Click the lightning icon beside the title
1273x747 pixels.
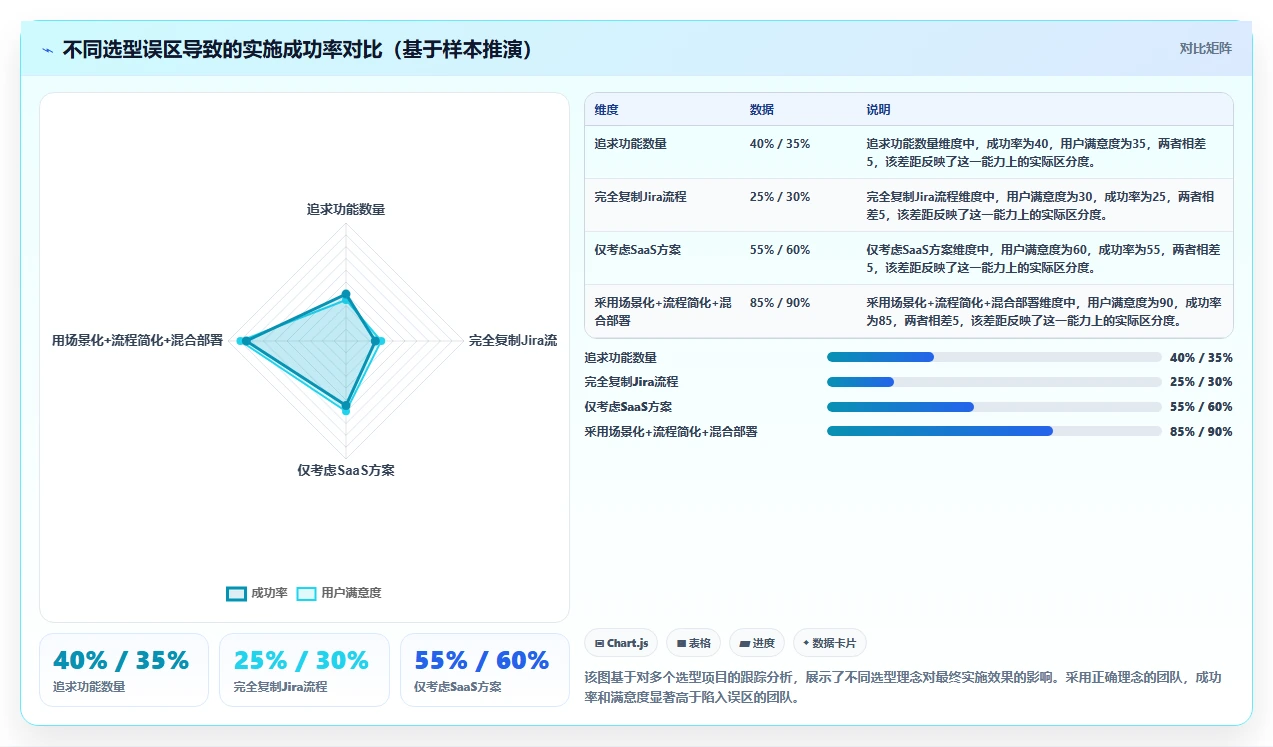click(47, 50)
